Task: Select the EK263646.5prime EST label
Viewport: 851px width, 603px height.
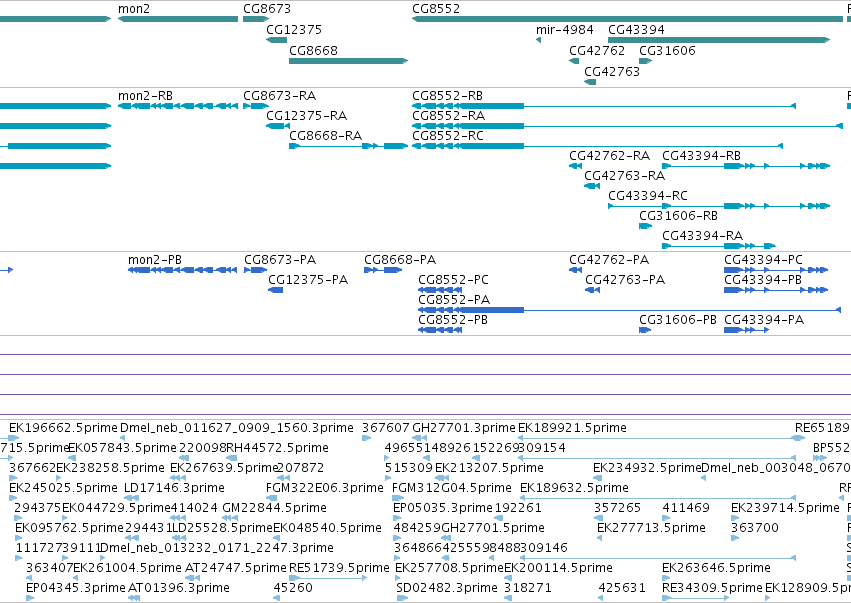Action: [x=716, y=568]
